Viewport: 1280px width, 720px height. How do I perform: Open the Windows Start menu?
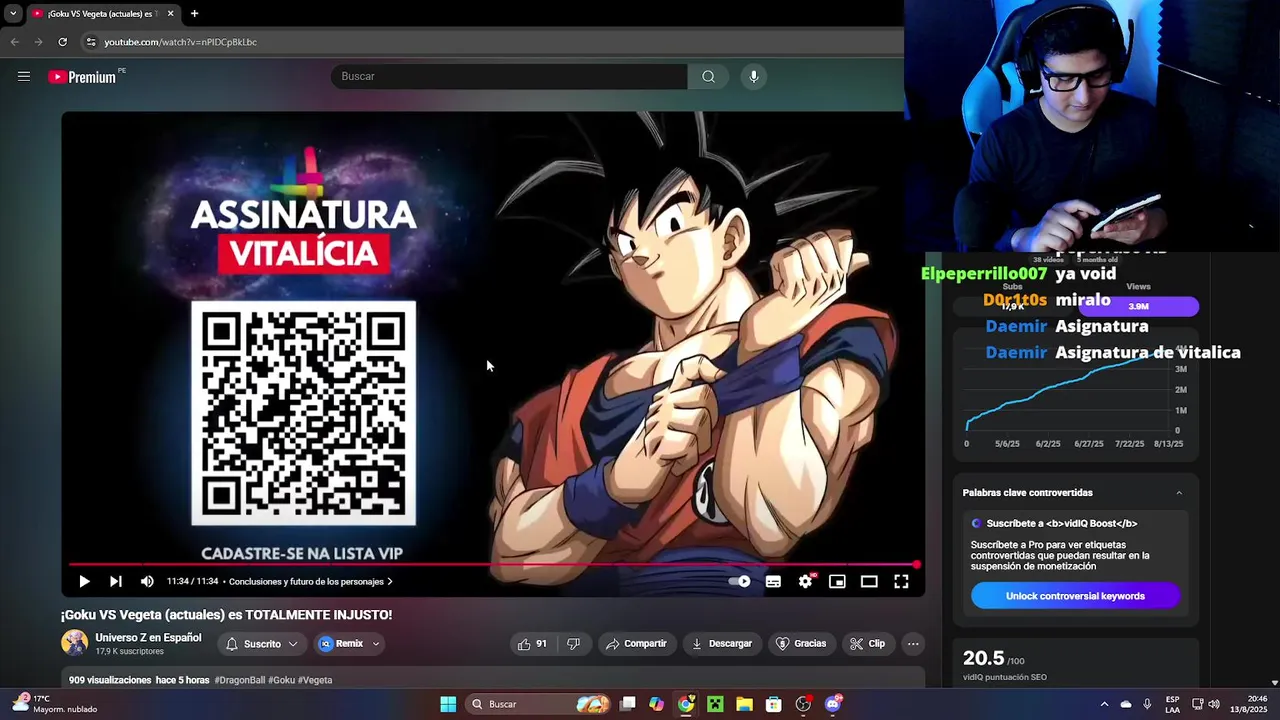tap(448, 704)
